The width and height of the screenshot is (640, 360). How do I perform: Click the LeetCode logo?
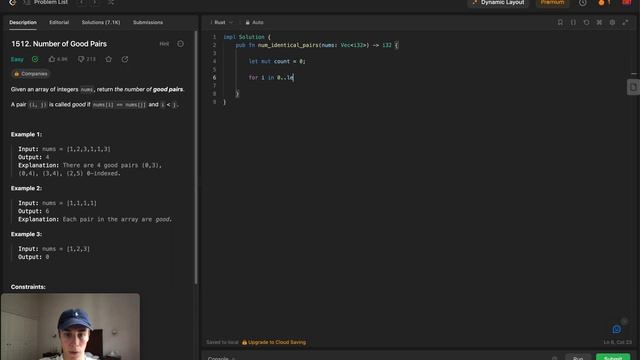click(x=13, y=2)
